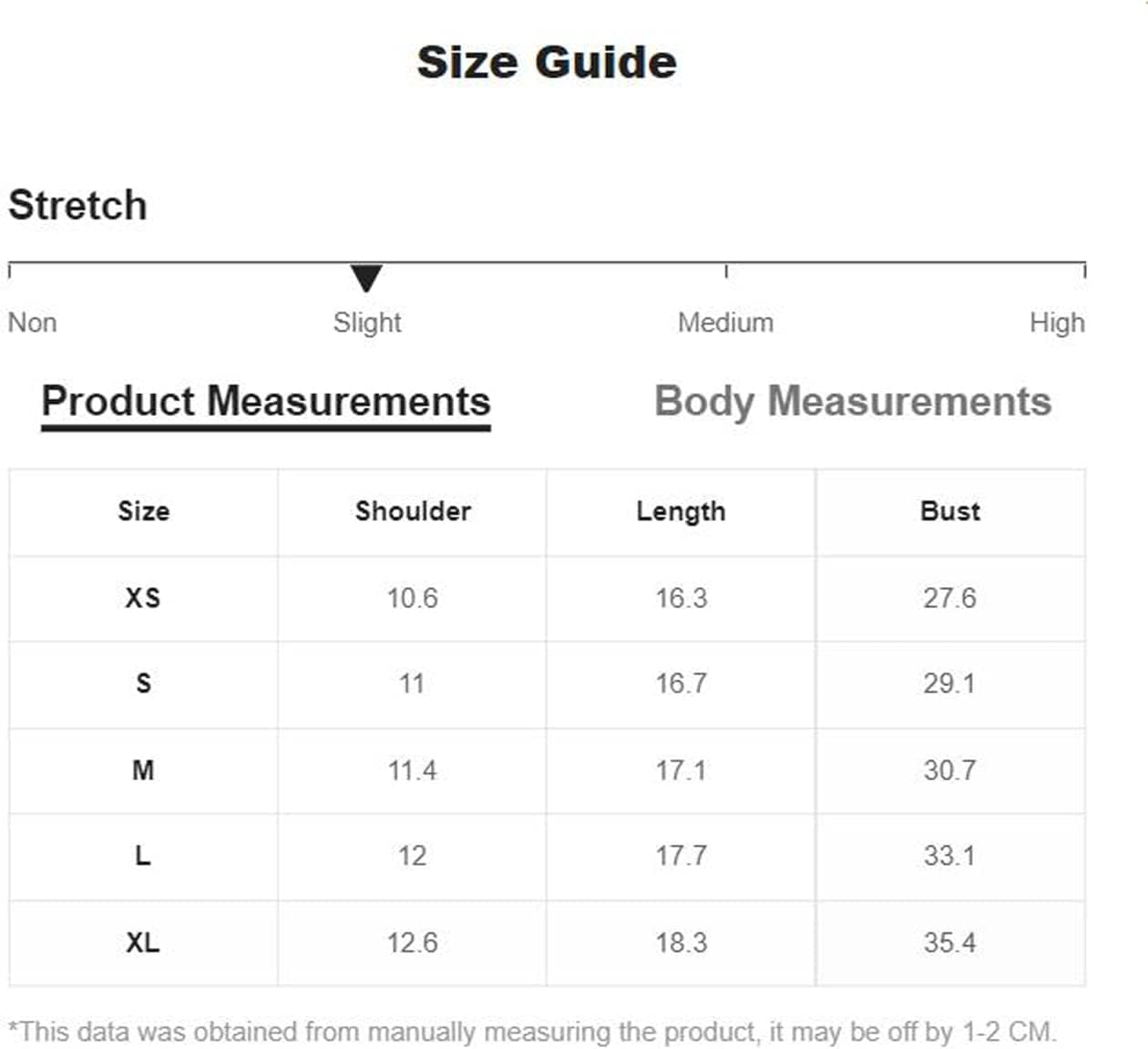Select the XL size row label
The height and width of the screenshot is (1049, 1148).
click(143, 942)
